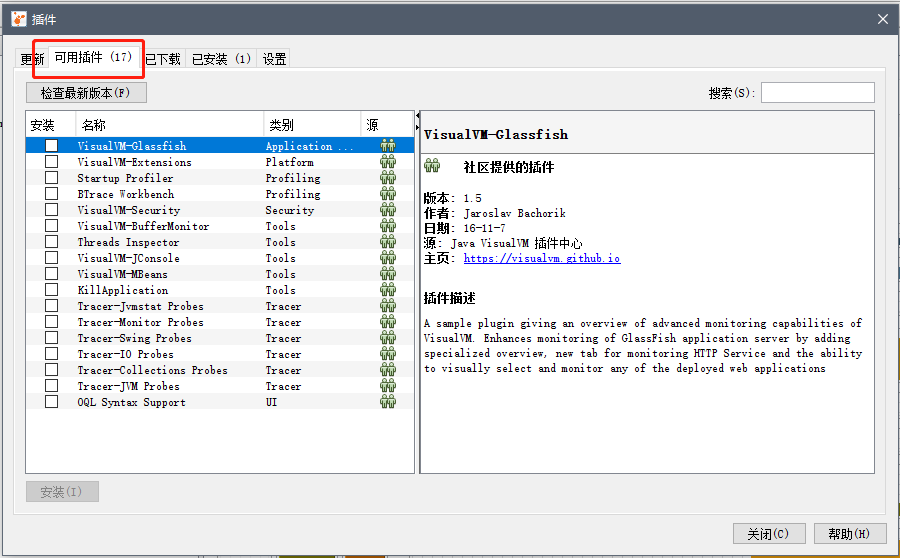Sort by the 安装 column header

[x=51, y=125]
